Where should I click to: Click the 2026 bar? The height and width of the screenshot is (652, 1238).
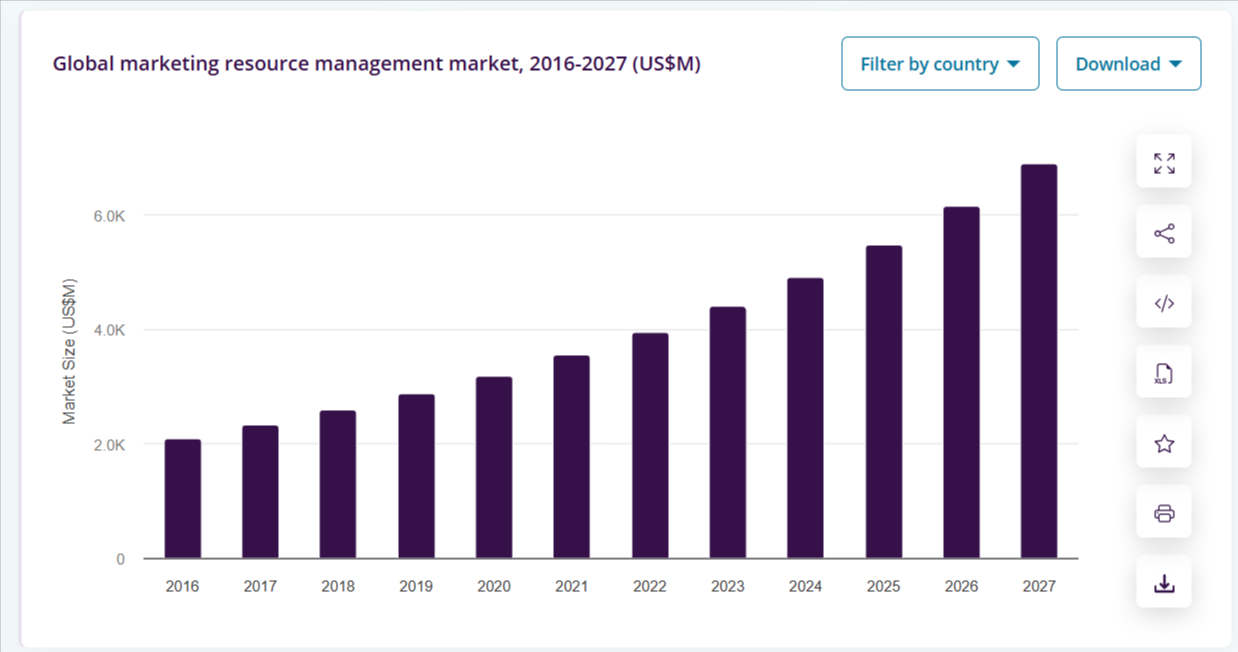pos(961,383)
